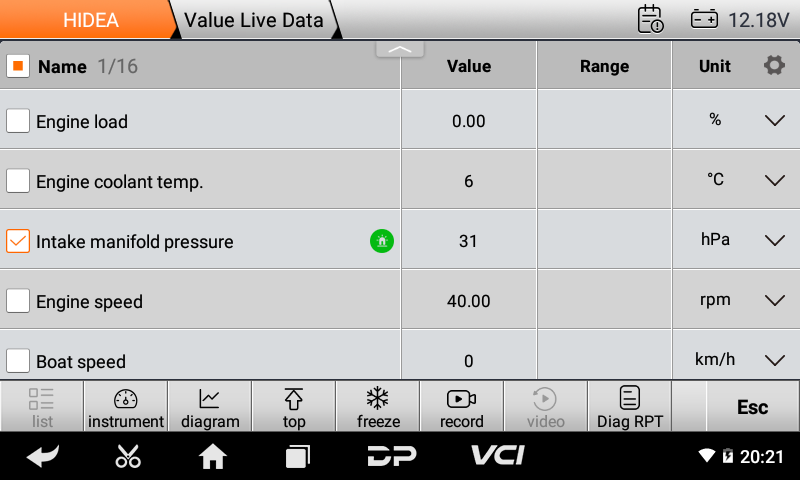Open the column settings gear icon

click(774, 66)
